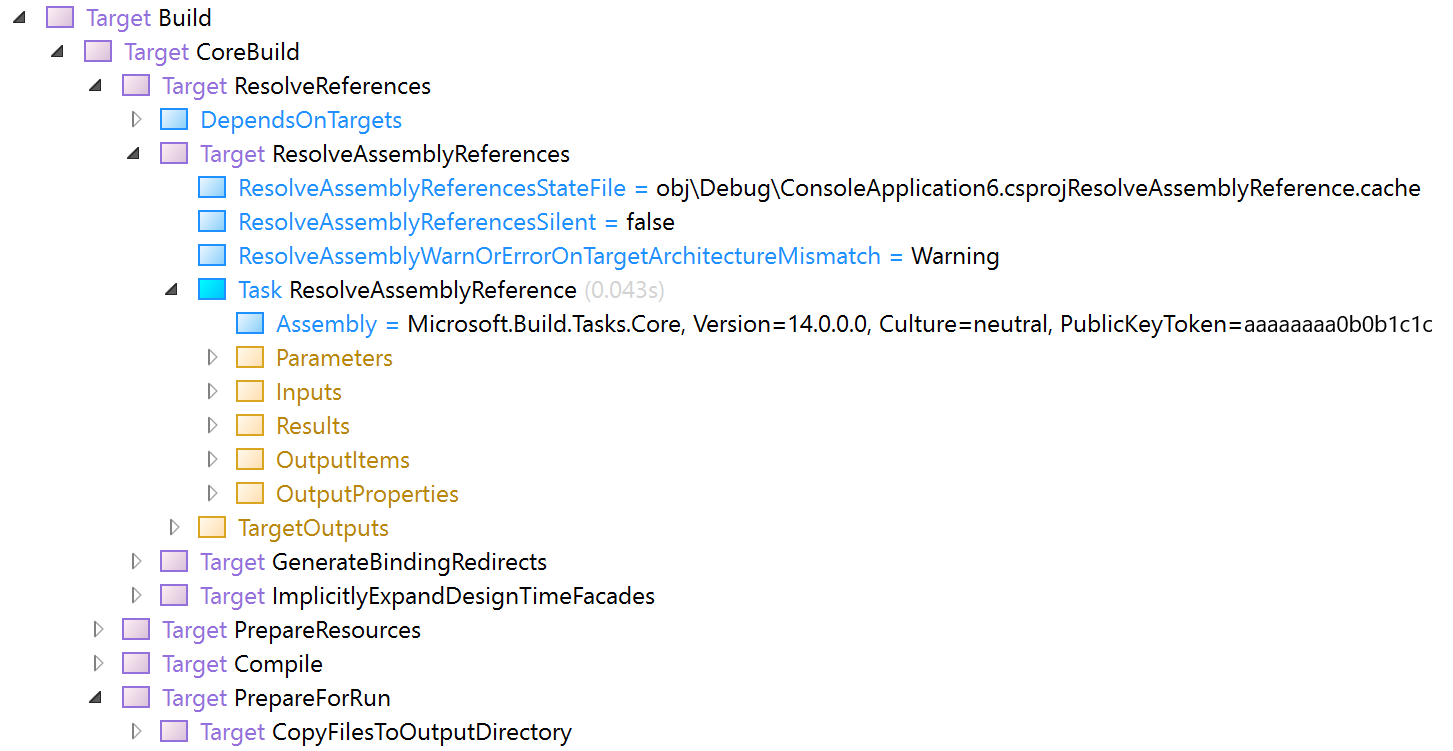Viewport: 1453px width, 751px height.
Task: Collapse the ResolveAssemblyReferences target
Action: 135,153
